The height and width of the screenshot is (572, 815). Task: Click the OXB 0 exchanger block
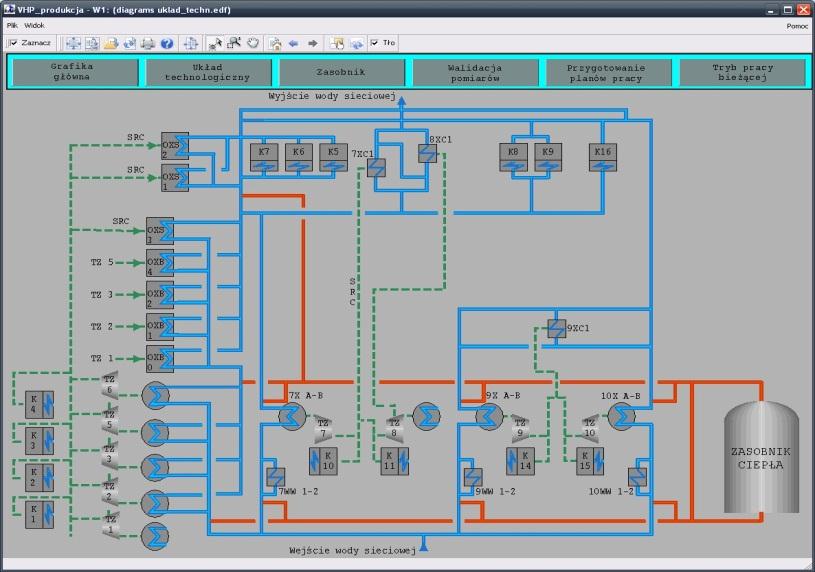pos(160,359)
